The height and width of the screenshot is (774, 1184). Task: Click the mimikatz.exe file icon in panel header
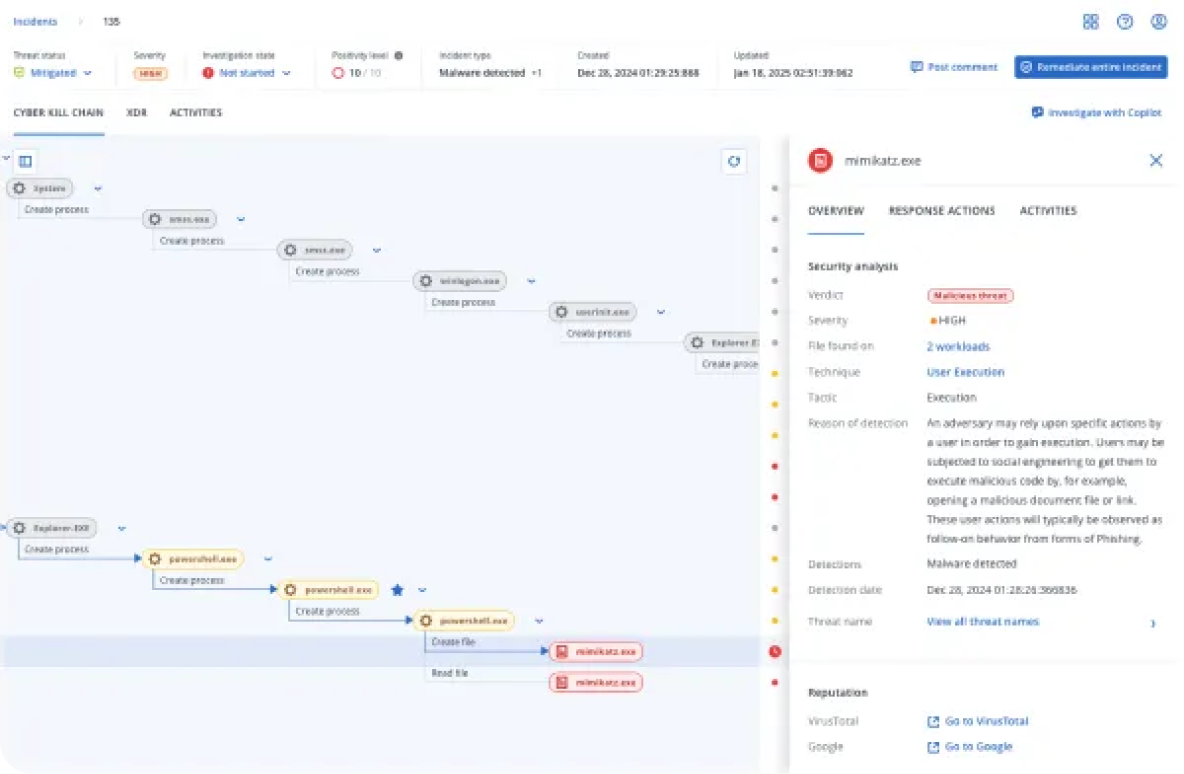click(819, 160)
